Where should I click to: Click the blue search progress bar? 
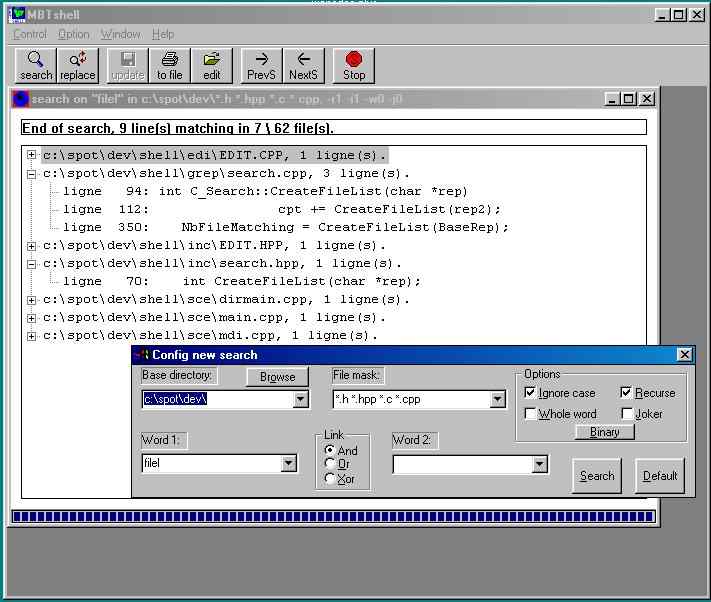(x=333, y=516)
